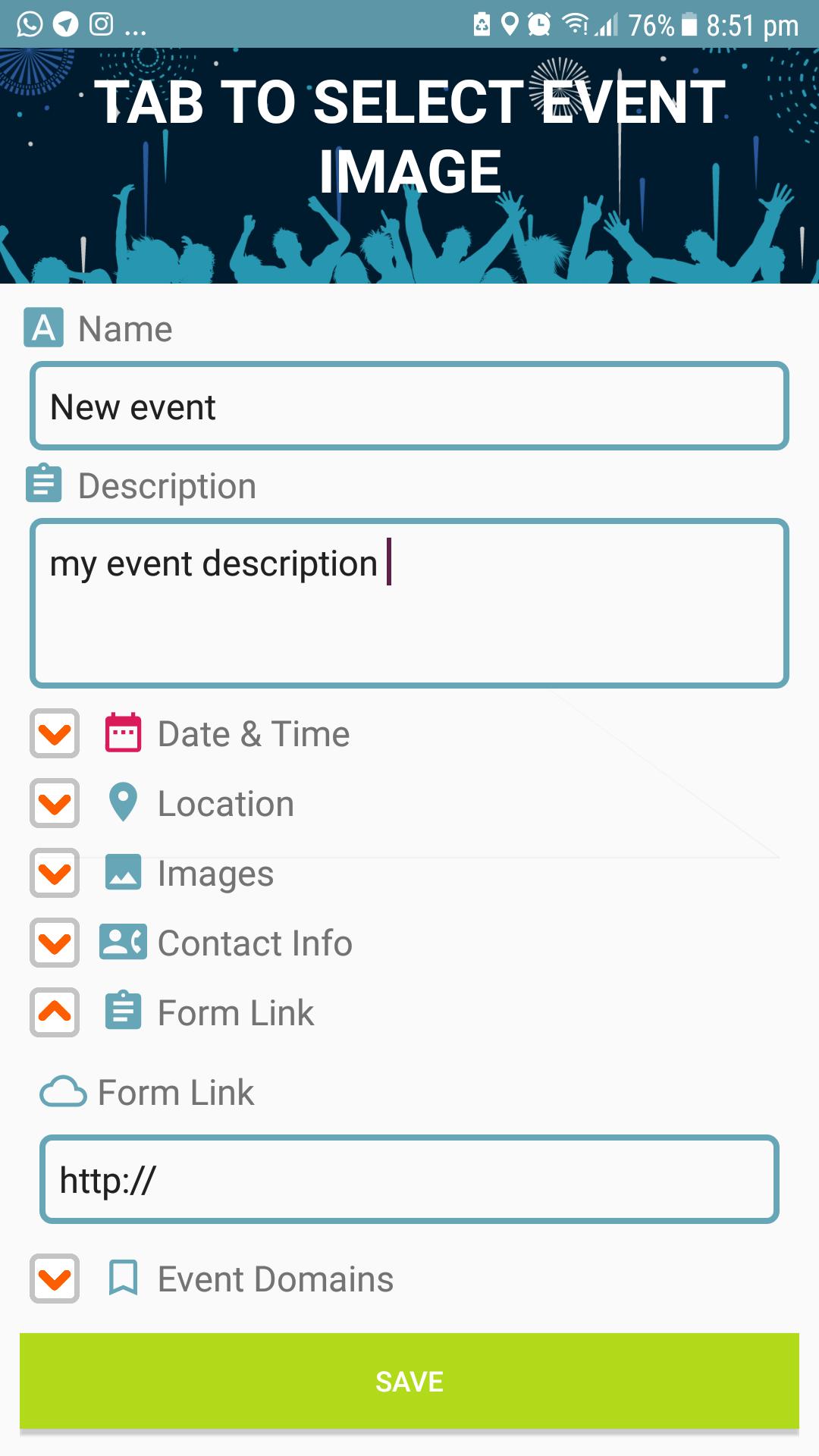Collapse the Form Link section
The height and width of the screenshot is (1456, 819).
click(55, 1012)
